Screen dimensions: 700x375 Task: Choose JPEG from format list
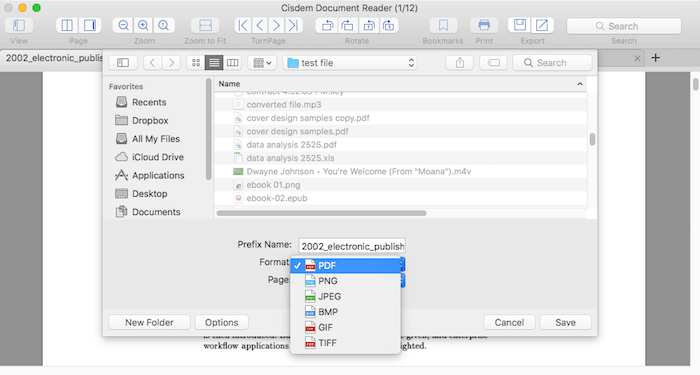[346, 296]
